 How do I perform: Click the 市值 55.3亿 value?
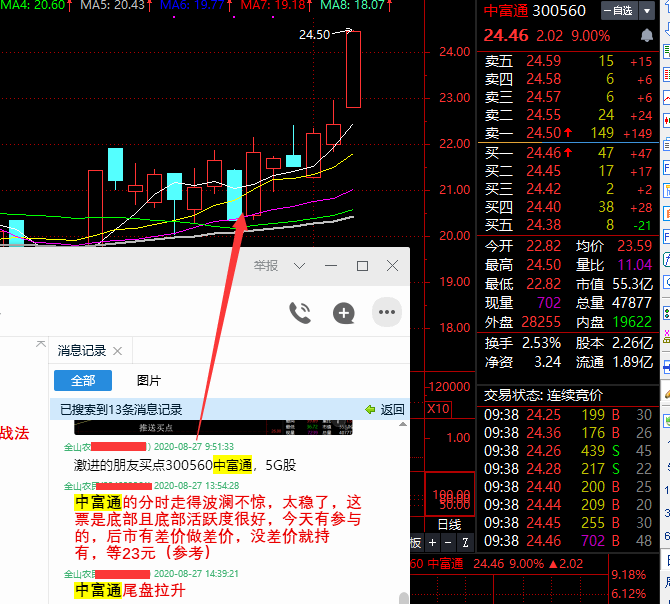[x=632, y=284]
